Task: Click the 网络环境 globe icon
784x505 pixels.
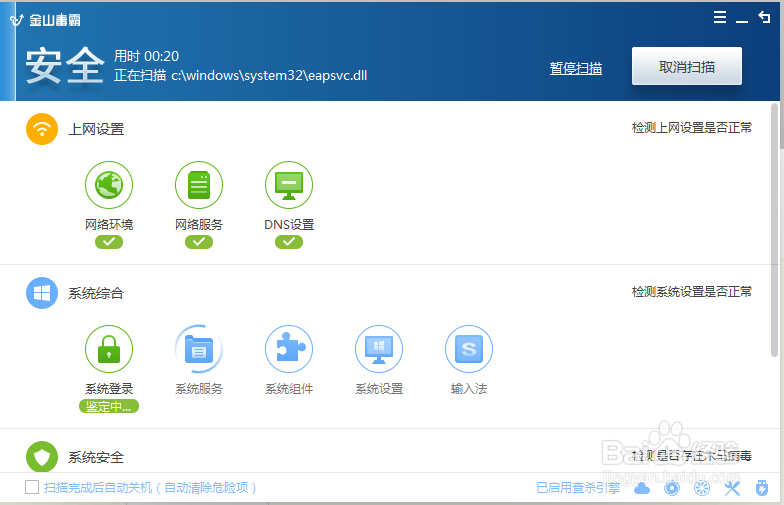Action: (x=109, y=185)
